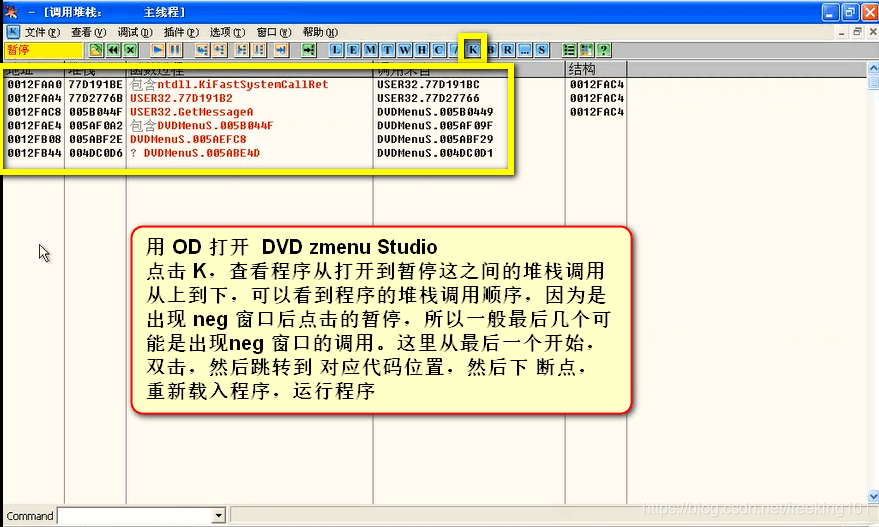This screenshot has width=879, height=527.
Task: Open Source window (S button)
Action: pyautogui.click(x=542, y=50)
